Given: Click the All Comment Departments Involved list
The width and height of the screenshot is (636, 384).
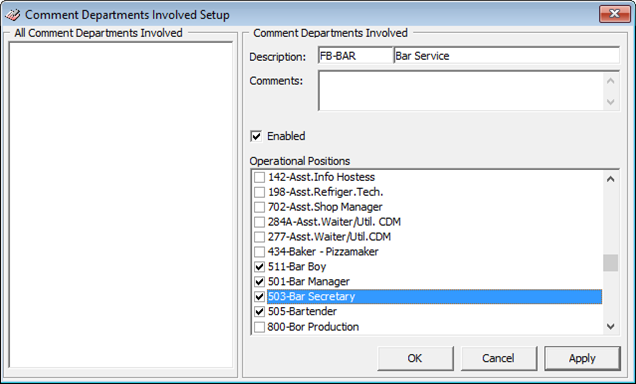Looking at the screenshot, I should click(121, 205).
